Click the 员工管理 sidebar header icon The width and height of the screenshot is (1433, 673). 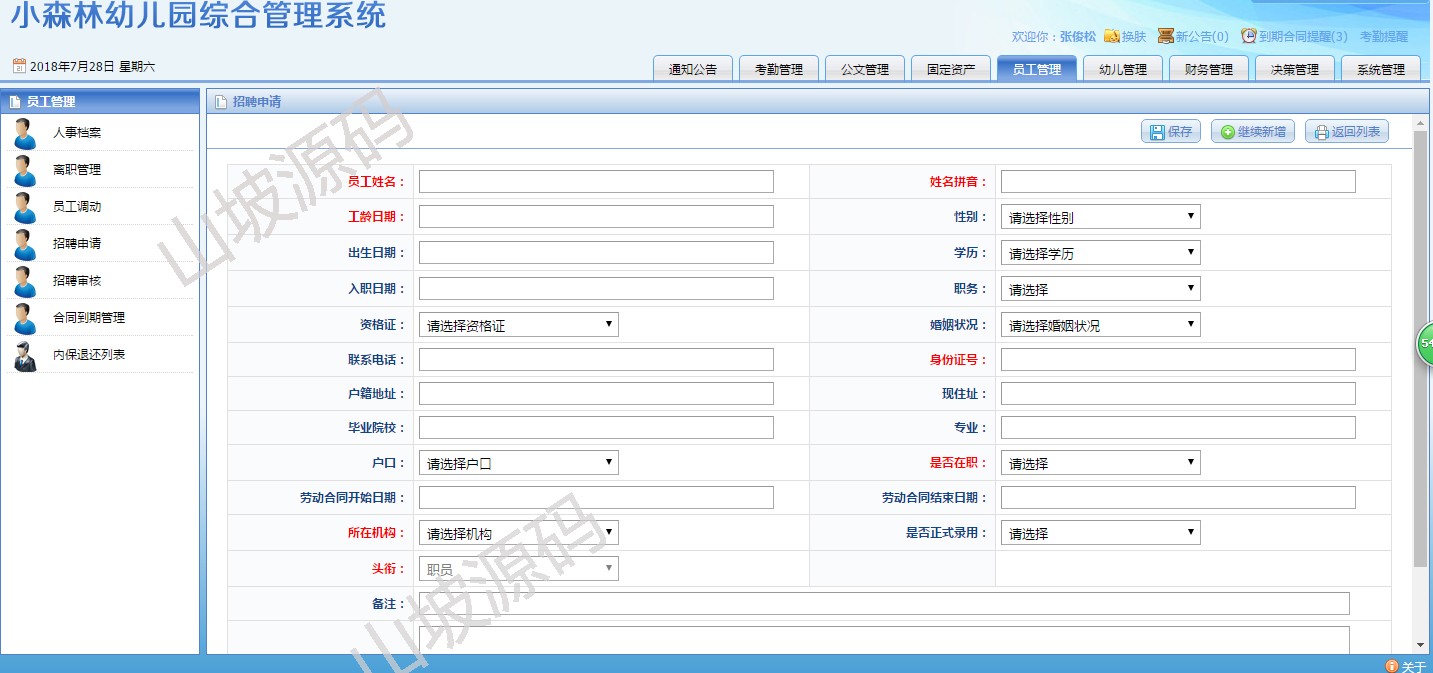[x=15, y=101]
